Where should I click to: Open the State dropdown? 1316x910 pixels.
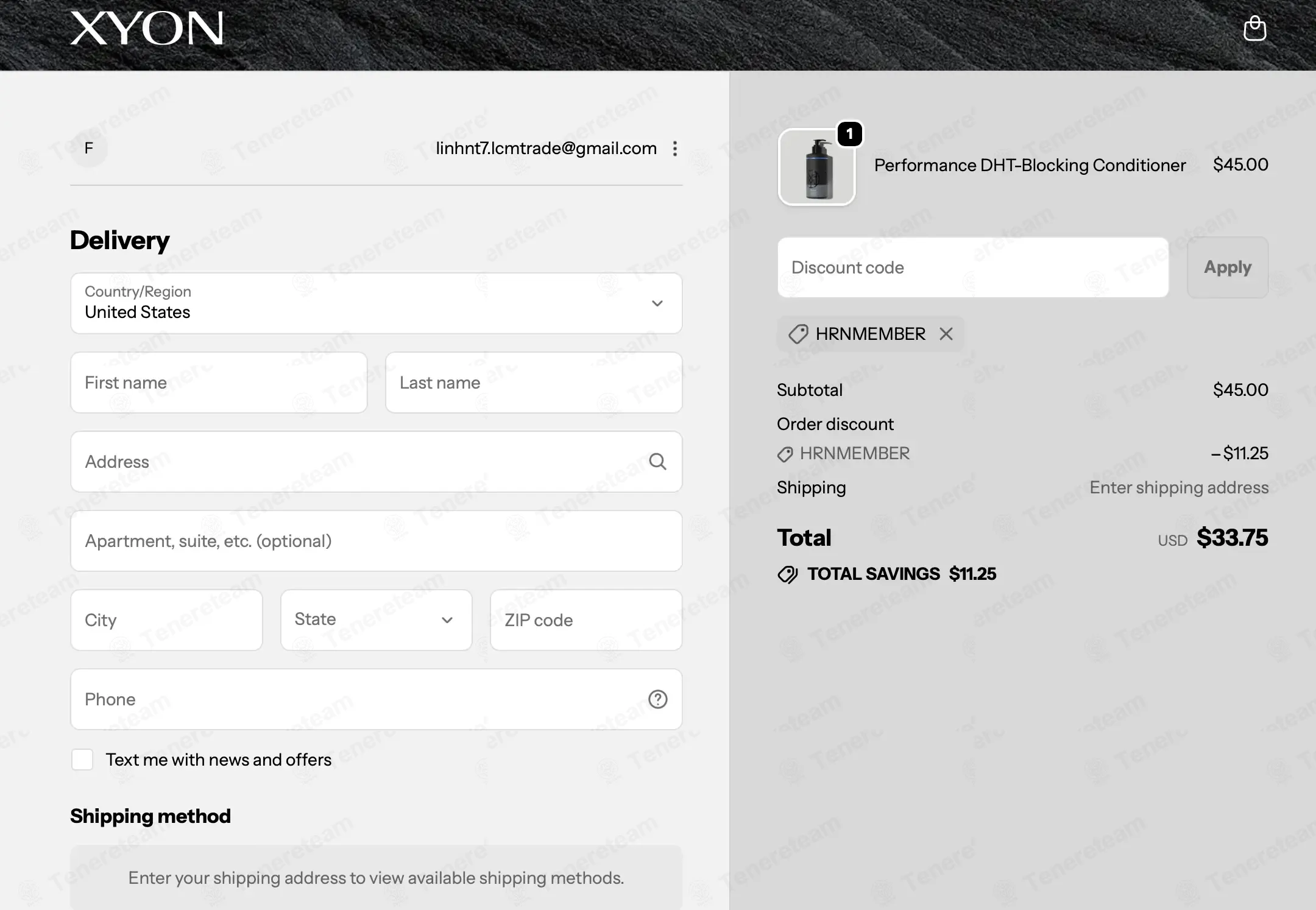377,620
